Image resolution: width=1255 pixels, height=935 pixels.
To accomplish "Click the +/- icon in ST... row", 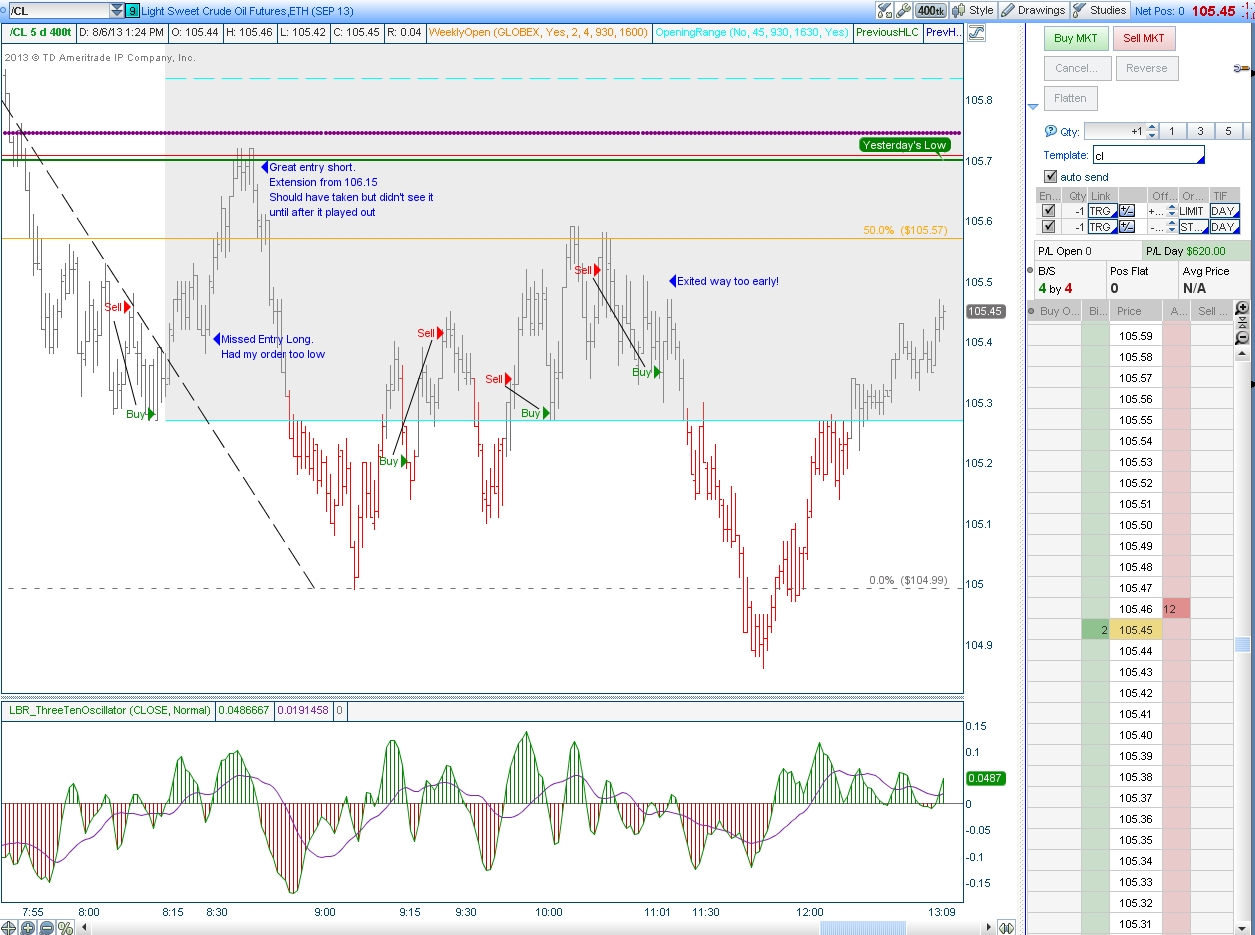I will click(x=1127, y=227).
